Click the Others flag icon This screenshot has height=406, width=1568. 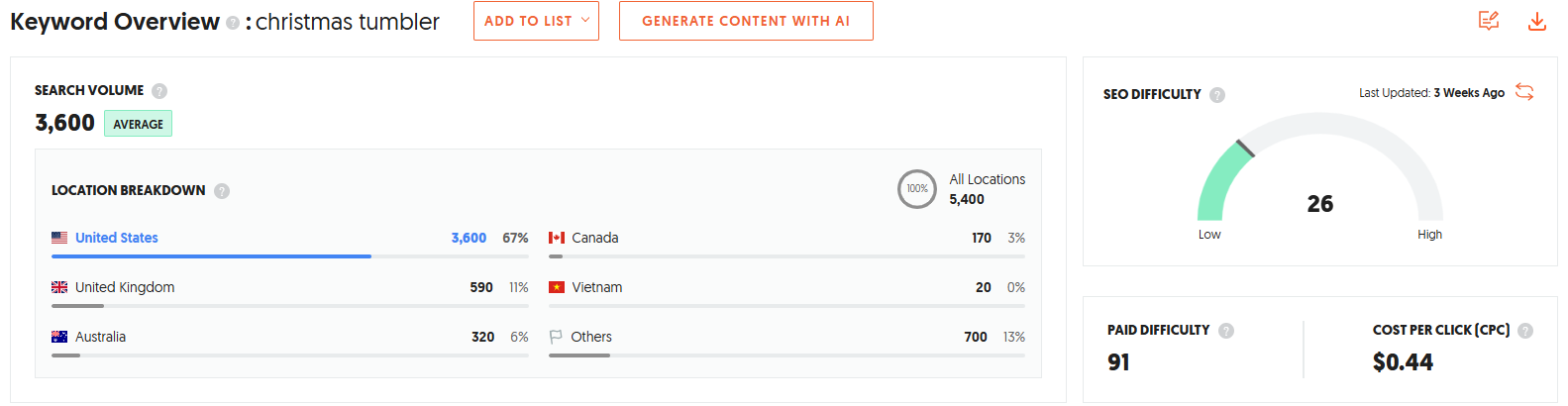pyautogui.click(x=556, y=337)
